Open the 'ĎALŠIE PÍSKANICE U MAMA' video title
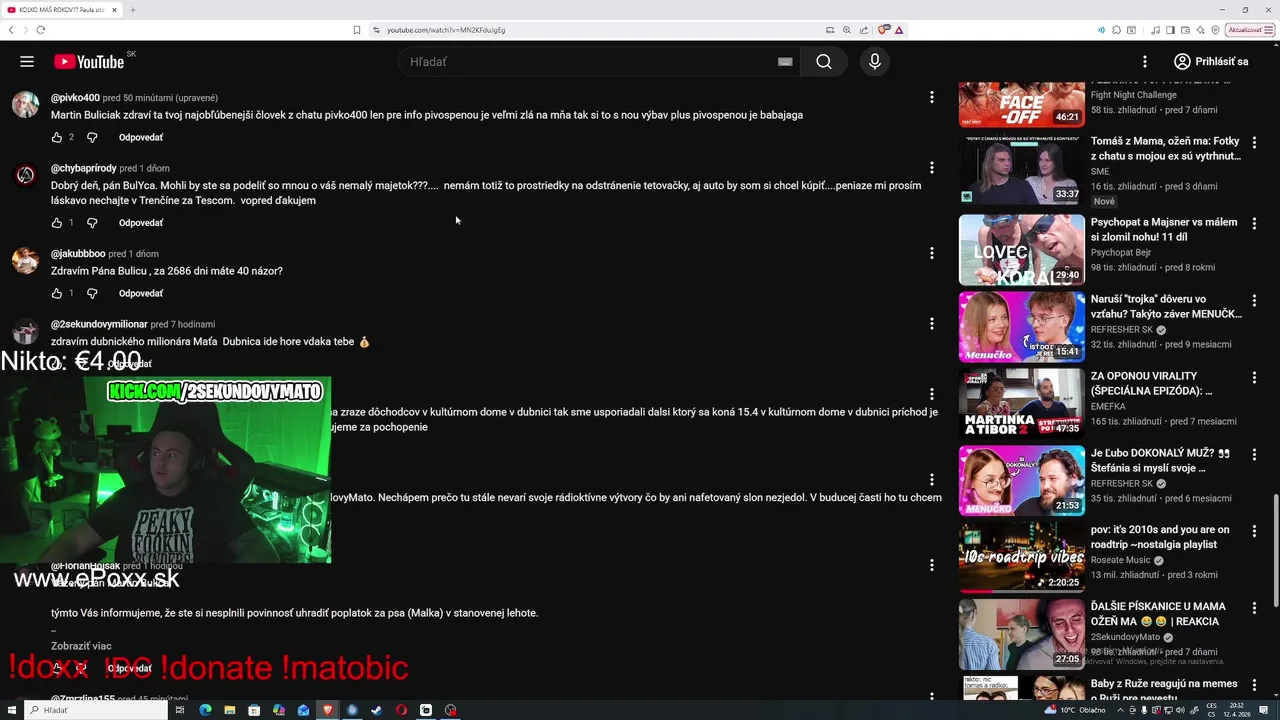This screenshot has height=720, width=1280. pyautogui.click(x=1158, y=614)
